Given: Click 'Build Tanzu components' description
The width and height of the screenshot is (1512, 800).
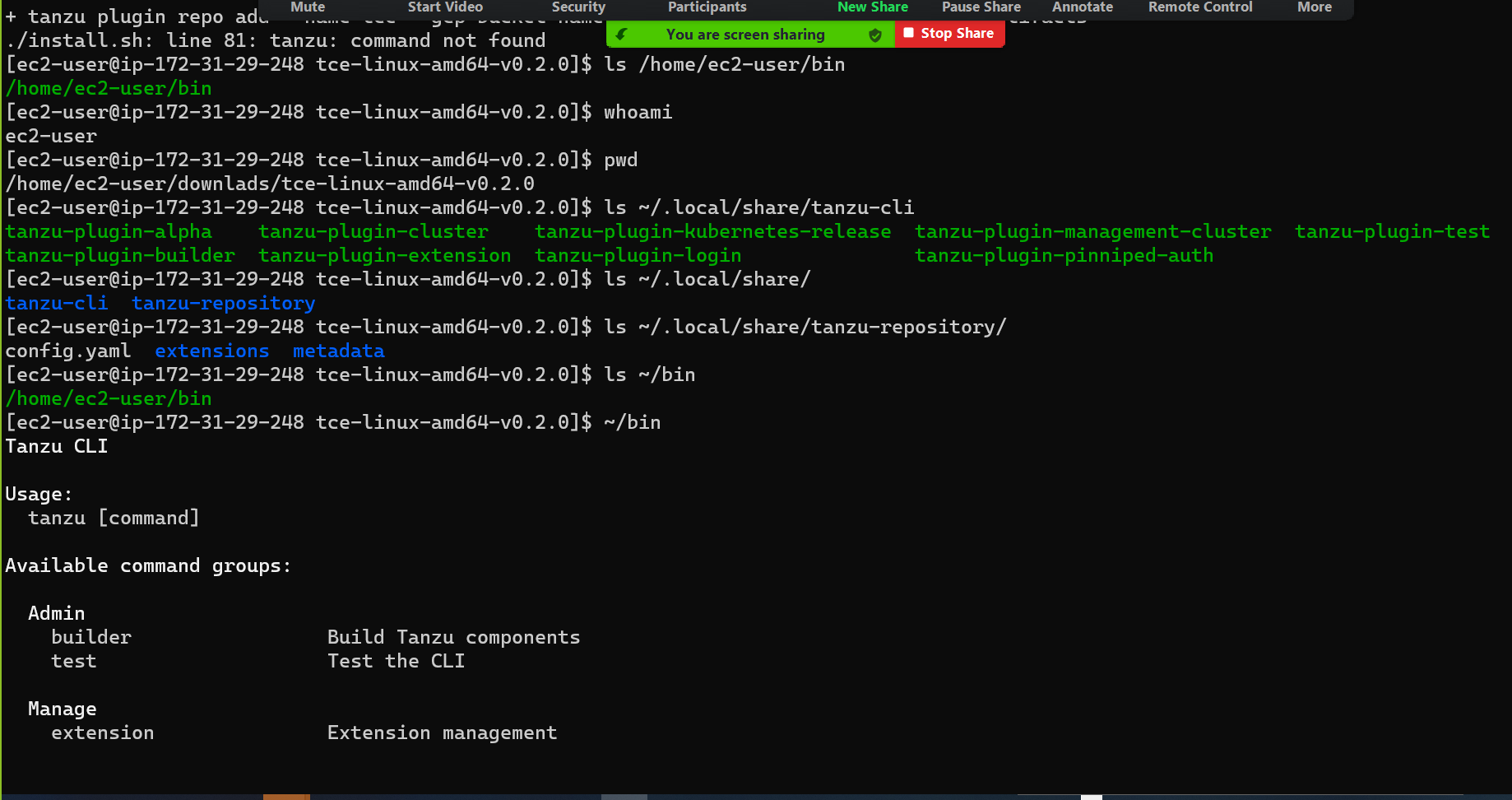Looking at the screenshot, I should point(454,638).
